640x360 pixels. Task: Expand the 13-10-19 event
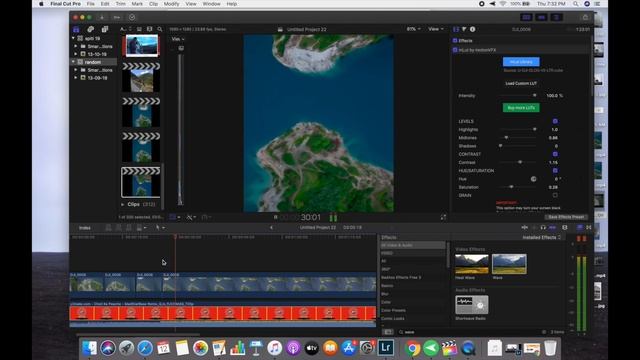pos(76,54)
